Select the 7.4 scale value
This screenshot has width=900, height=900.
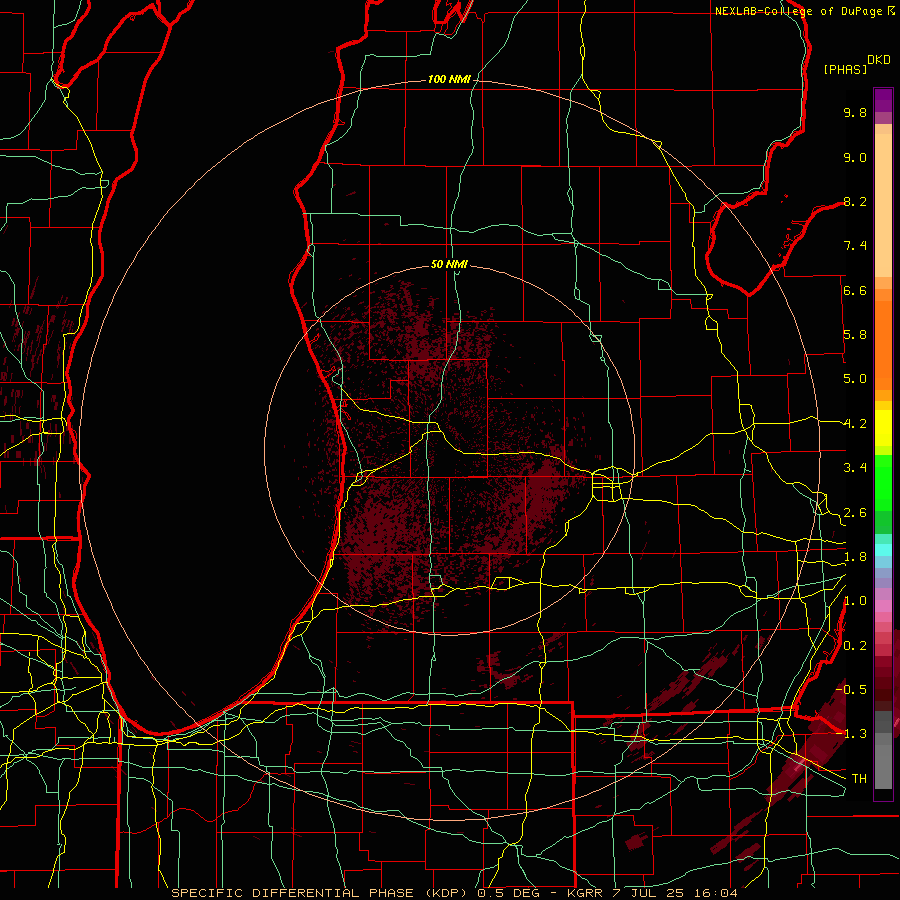855,246
